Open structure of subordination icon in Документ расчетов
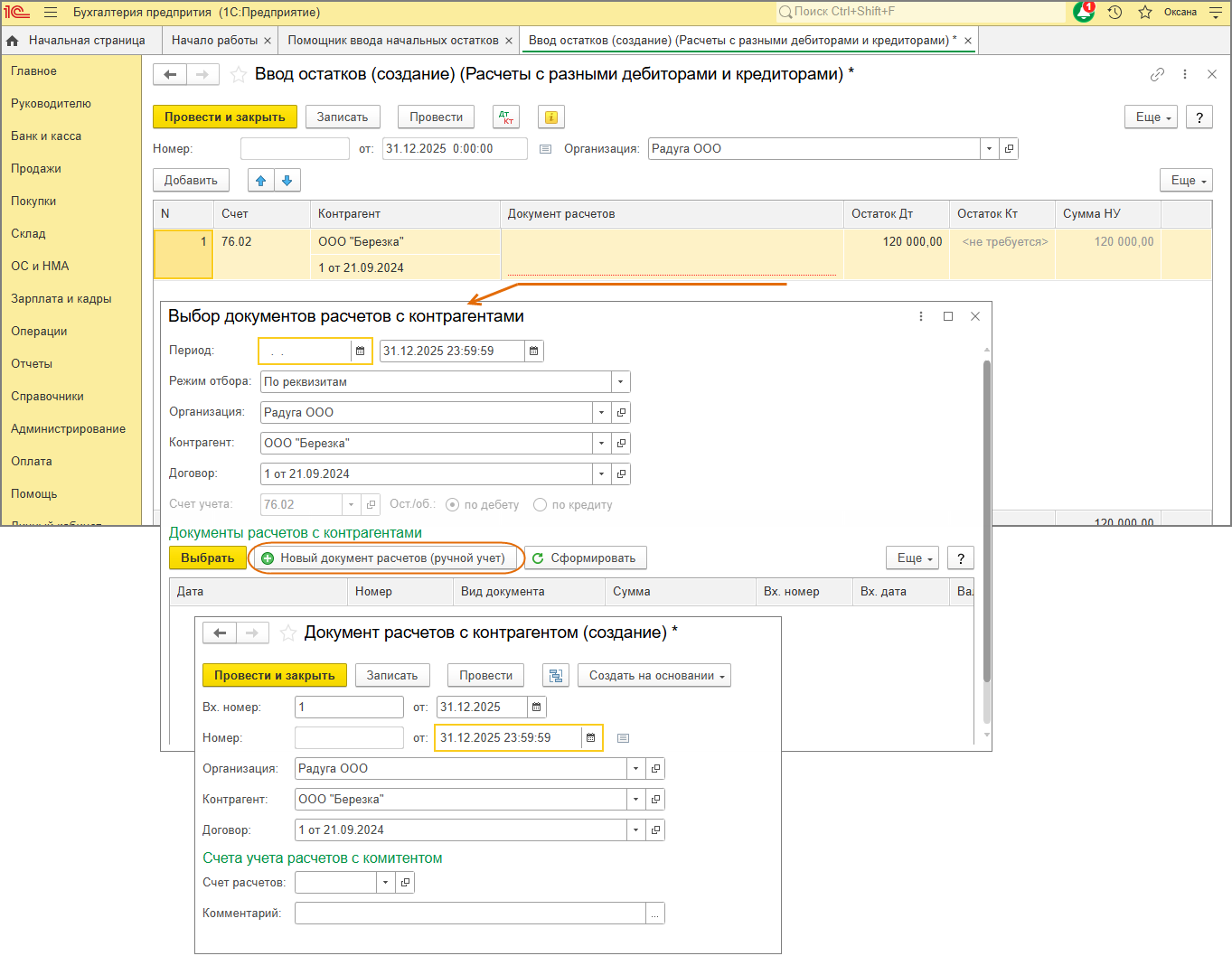 click(556, 676)
